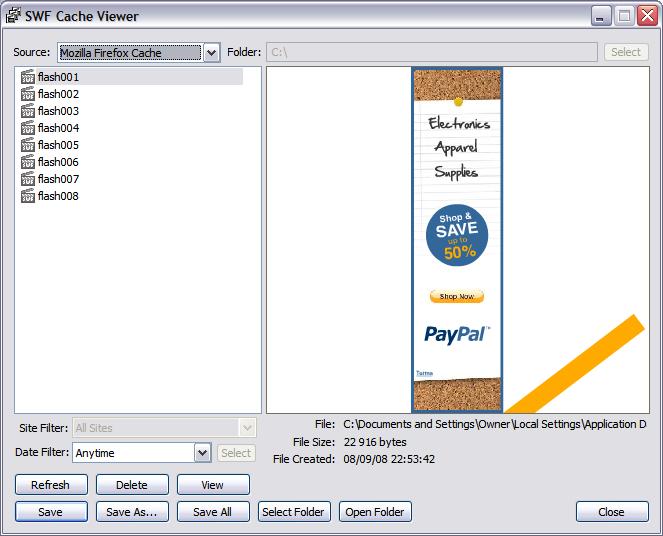Click the Save As... button
This screenshot has width=663, height=536.
point(132,511)
